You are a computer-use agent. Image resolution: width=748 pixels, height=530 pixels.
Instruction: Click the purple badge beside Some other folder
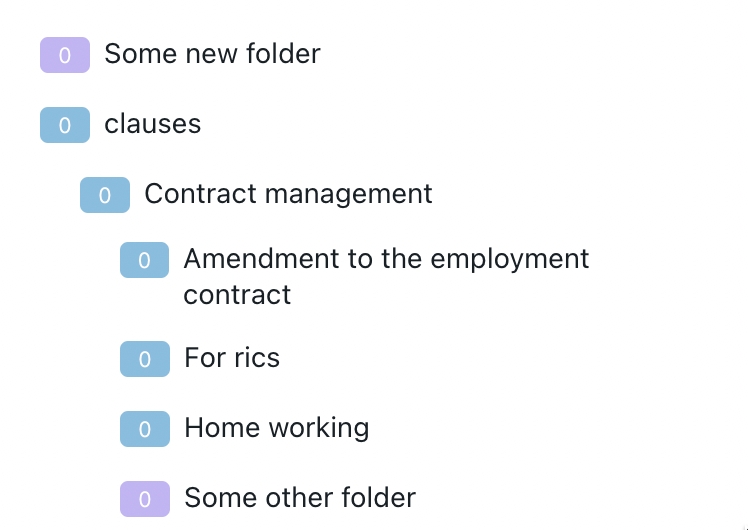pos(145,499)
